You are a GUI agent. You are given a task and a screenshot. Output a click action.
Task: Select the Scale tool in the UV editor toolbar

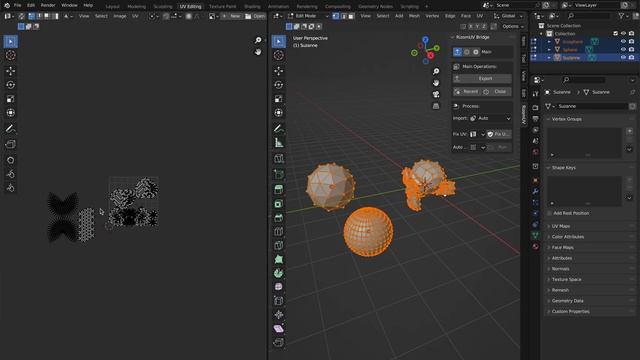[11, 99]
